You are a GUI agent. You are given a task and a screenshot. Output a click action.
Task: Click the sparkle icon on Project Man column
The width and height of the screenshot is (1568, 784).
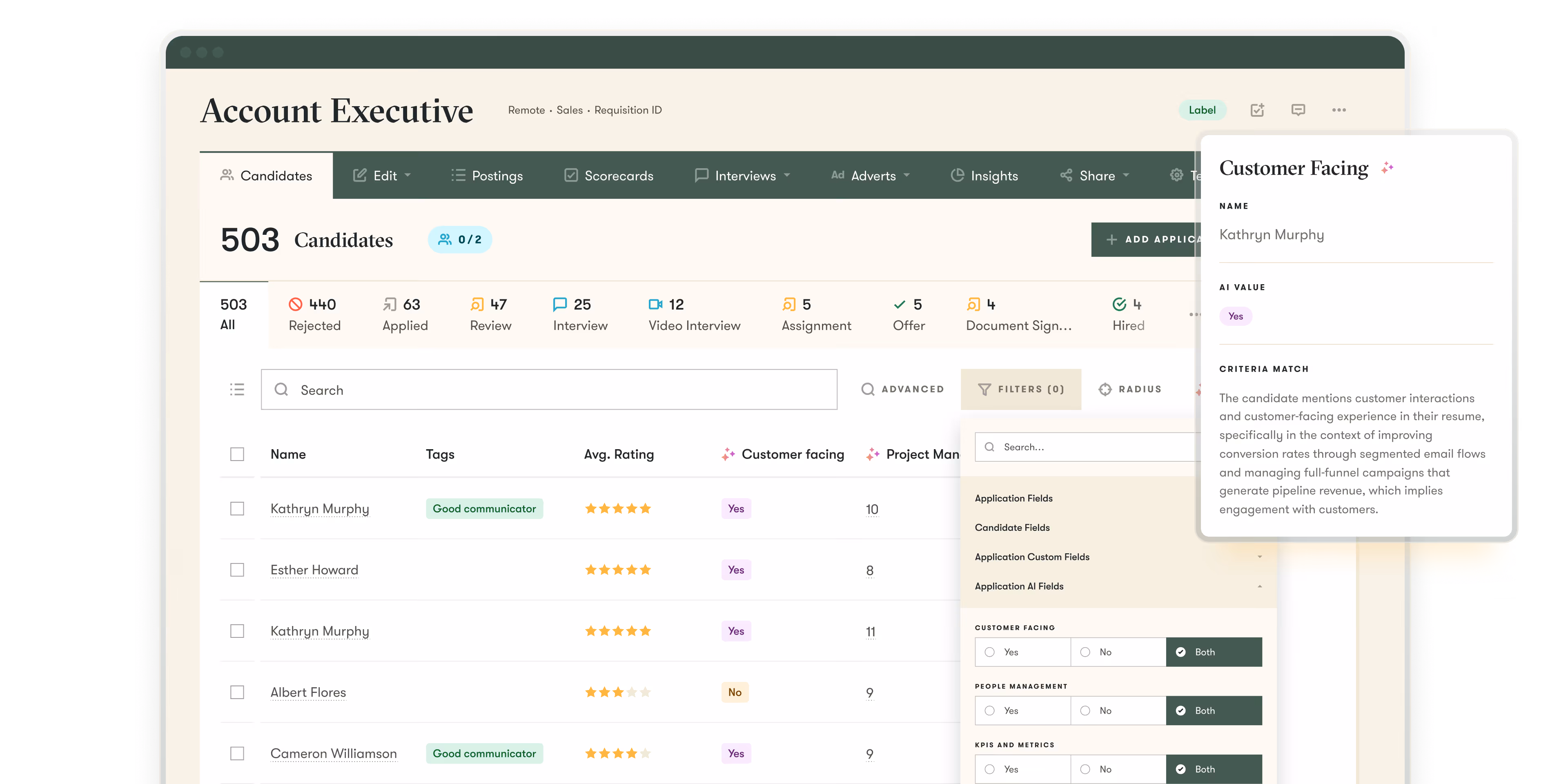(x=873, y=454)
